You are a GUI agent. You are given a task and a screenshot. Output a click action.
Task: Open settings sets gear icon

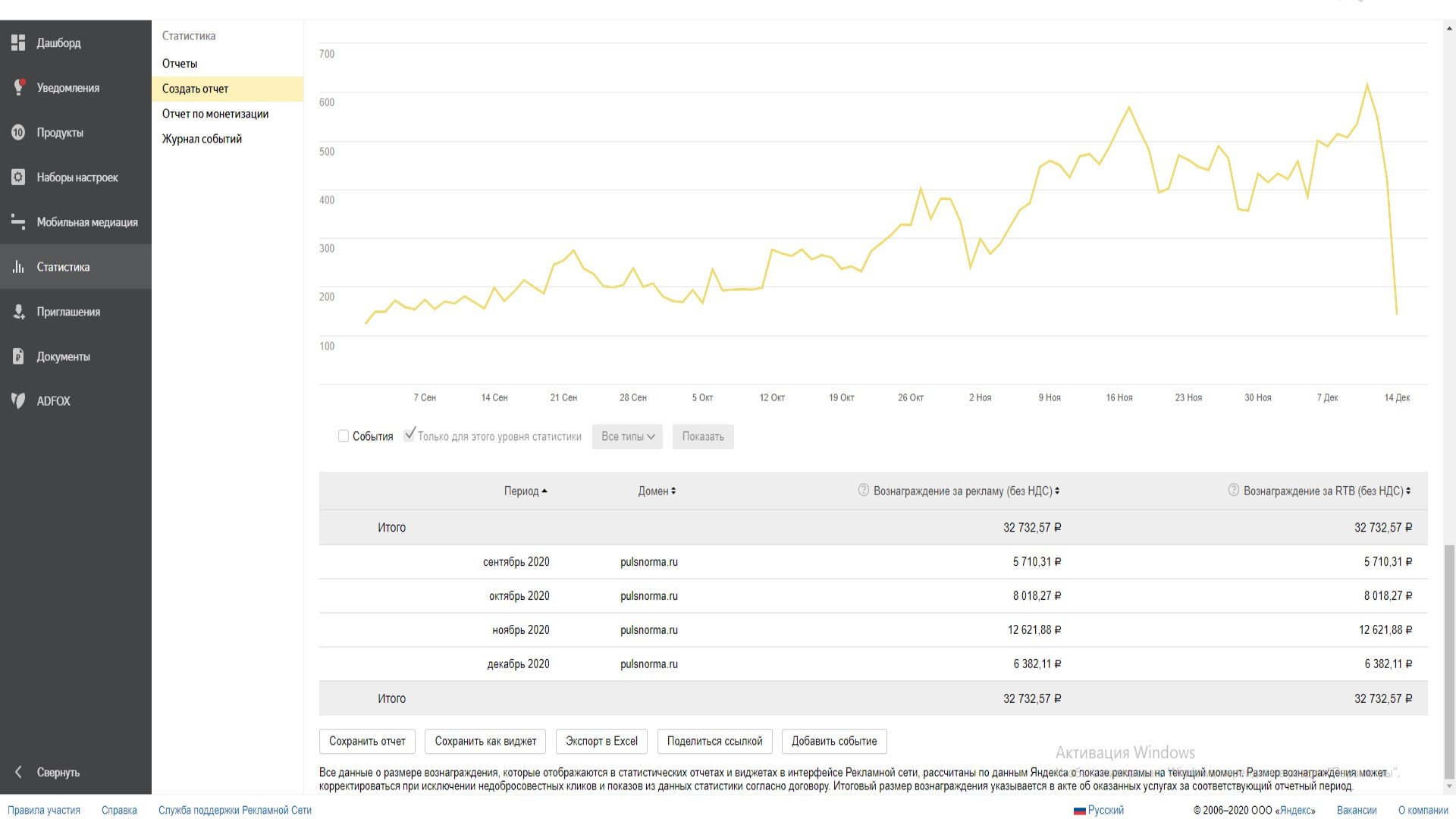coord(18,177)
